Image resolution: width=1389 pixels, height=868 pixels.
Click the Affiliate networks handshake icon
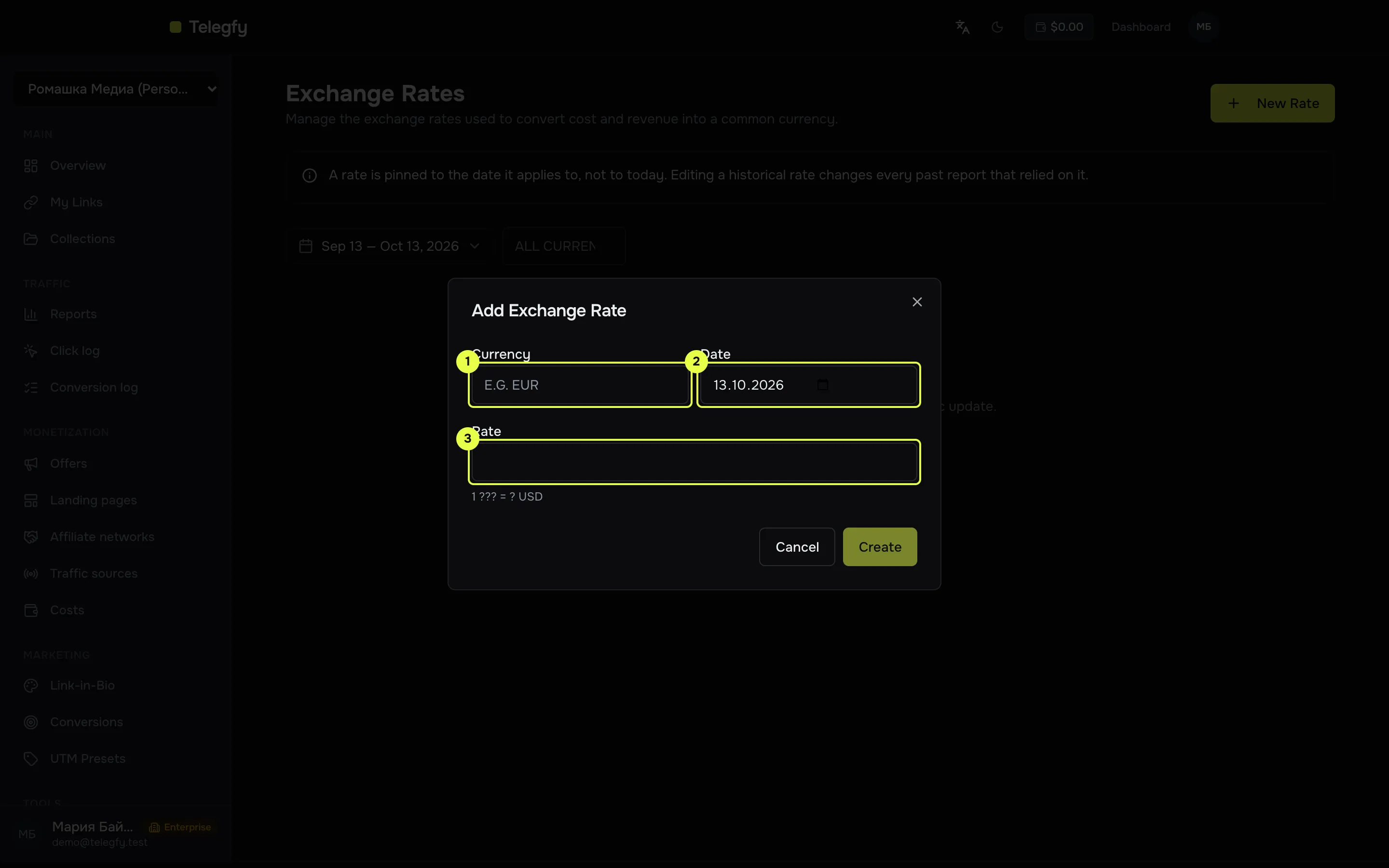30,537
